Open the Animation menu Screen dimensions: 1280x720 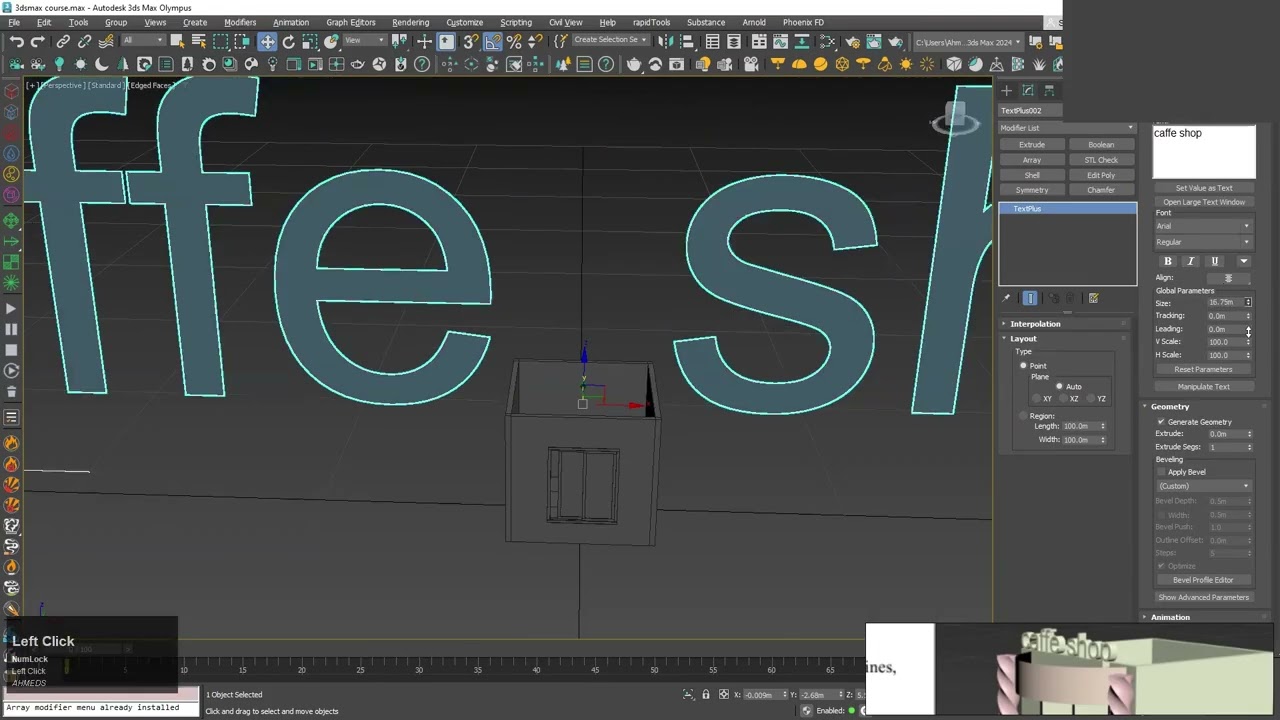point(291,22)
